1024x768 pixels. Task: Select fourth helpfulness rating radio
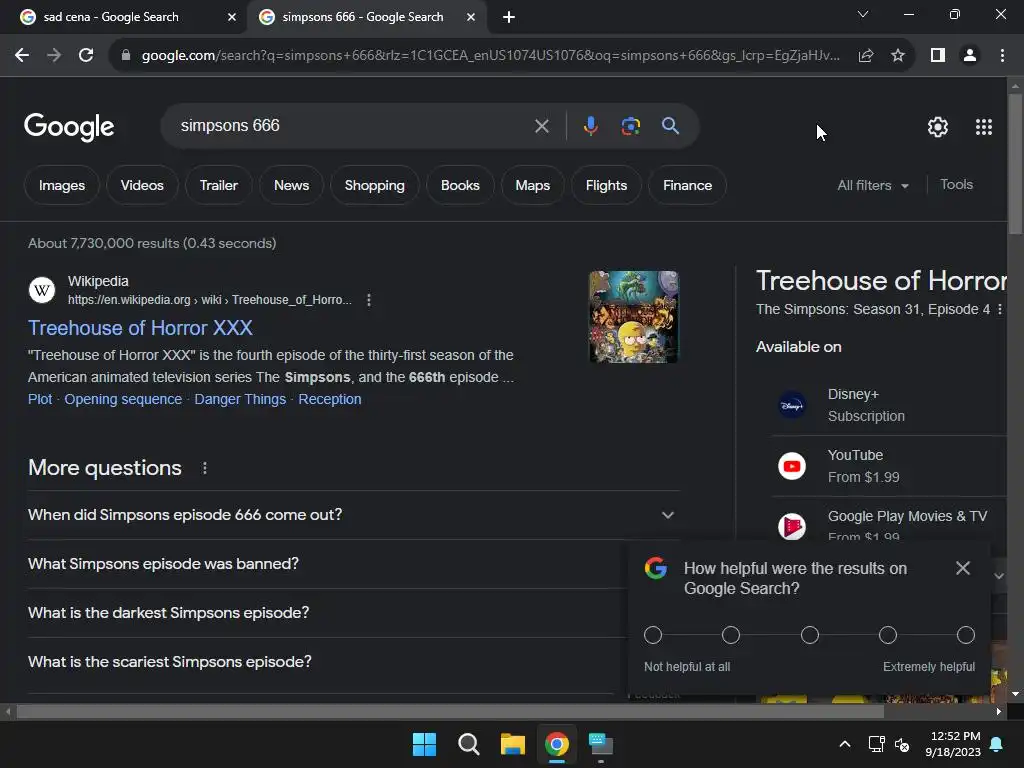click(888, 635)
